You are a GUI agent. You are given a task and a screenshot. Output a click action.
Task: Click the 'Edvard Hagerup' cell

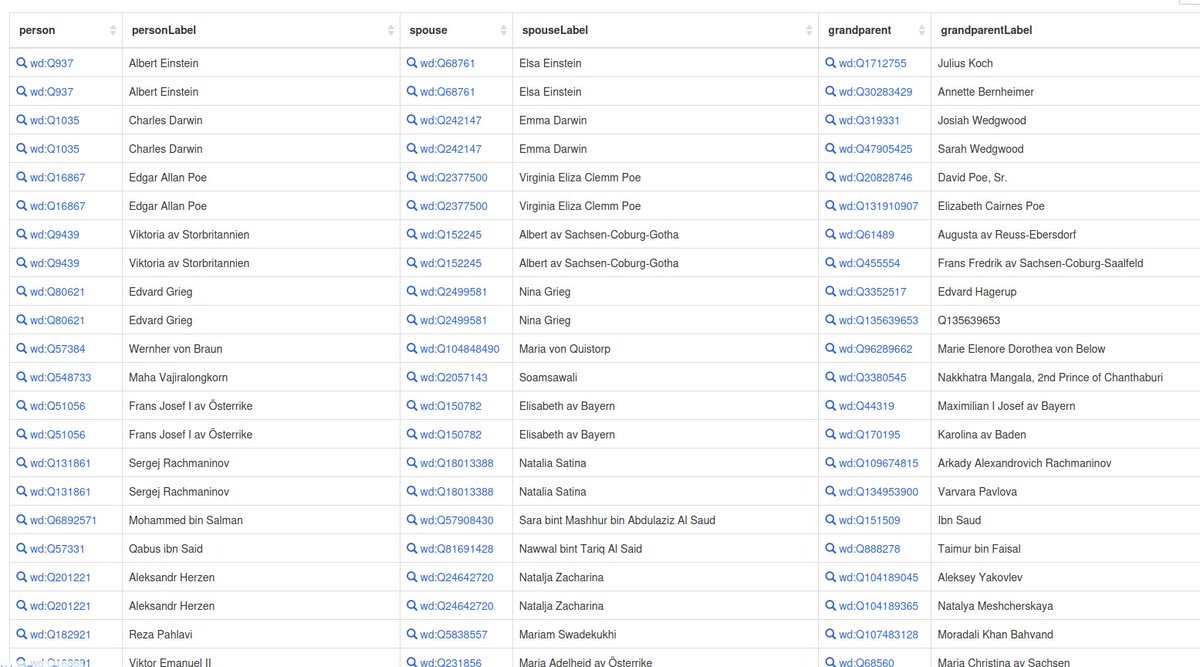[x=1065, y=291]
